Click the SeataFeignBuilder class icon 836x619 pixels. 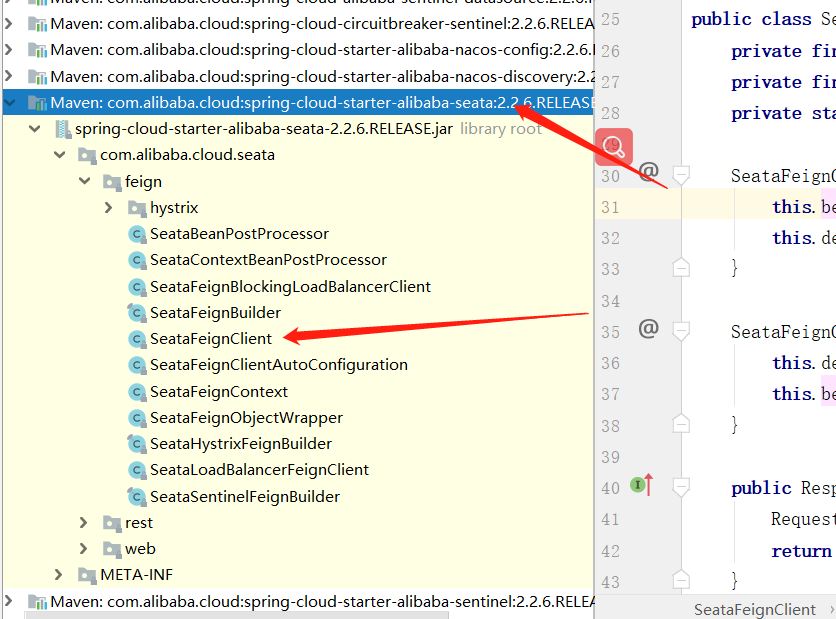(x=137, y=313)
